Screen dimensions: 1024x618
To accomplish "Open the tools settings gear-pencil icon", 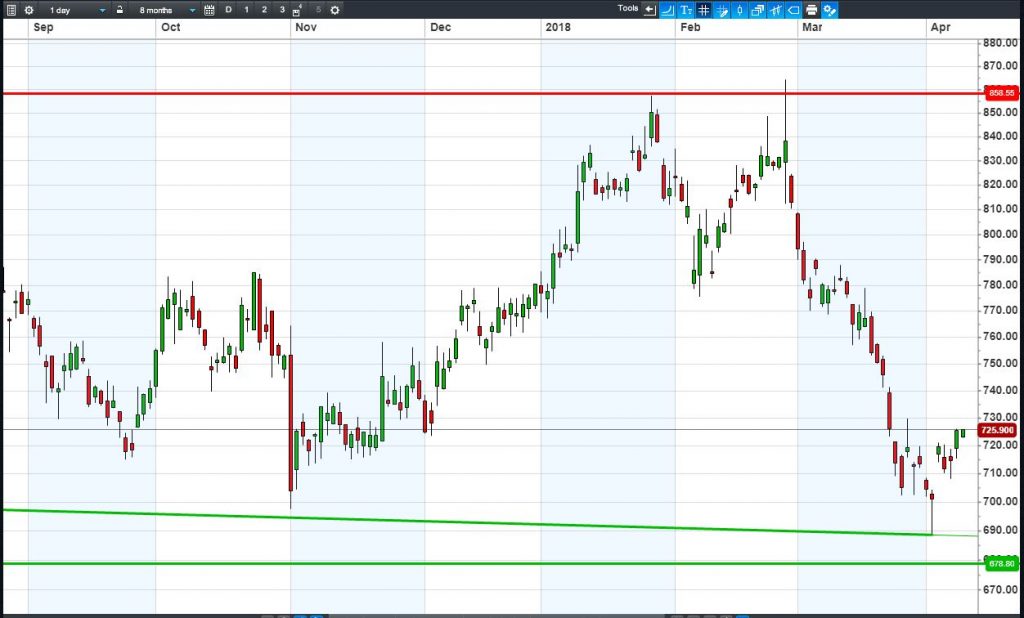I will [x=829, y=10].
